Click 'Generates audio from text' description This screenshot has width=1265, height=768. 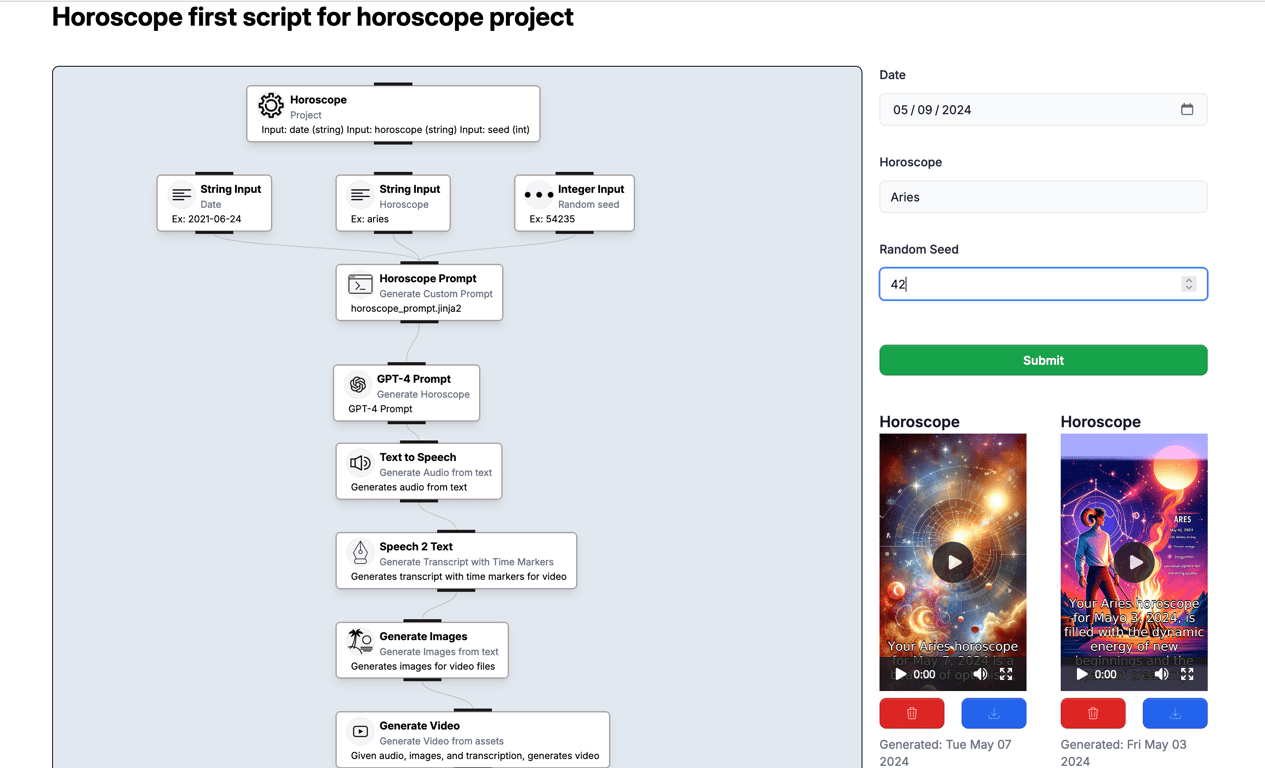[409, 487]
